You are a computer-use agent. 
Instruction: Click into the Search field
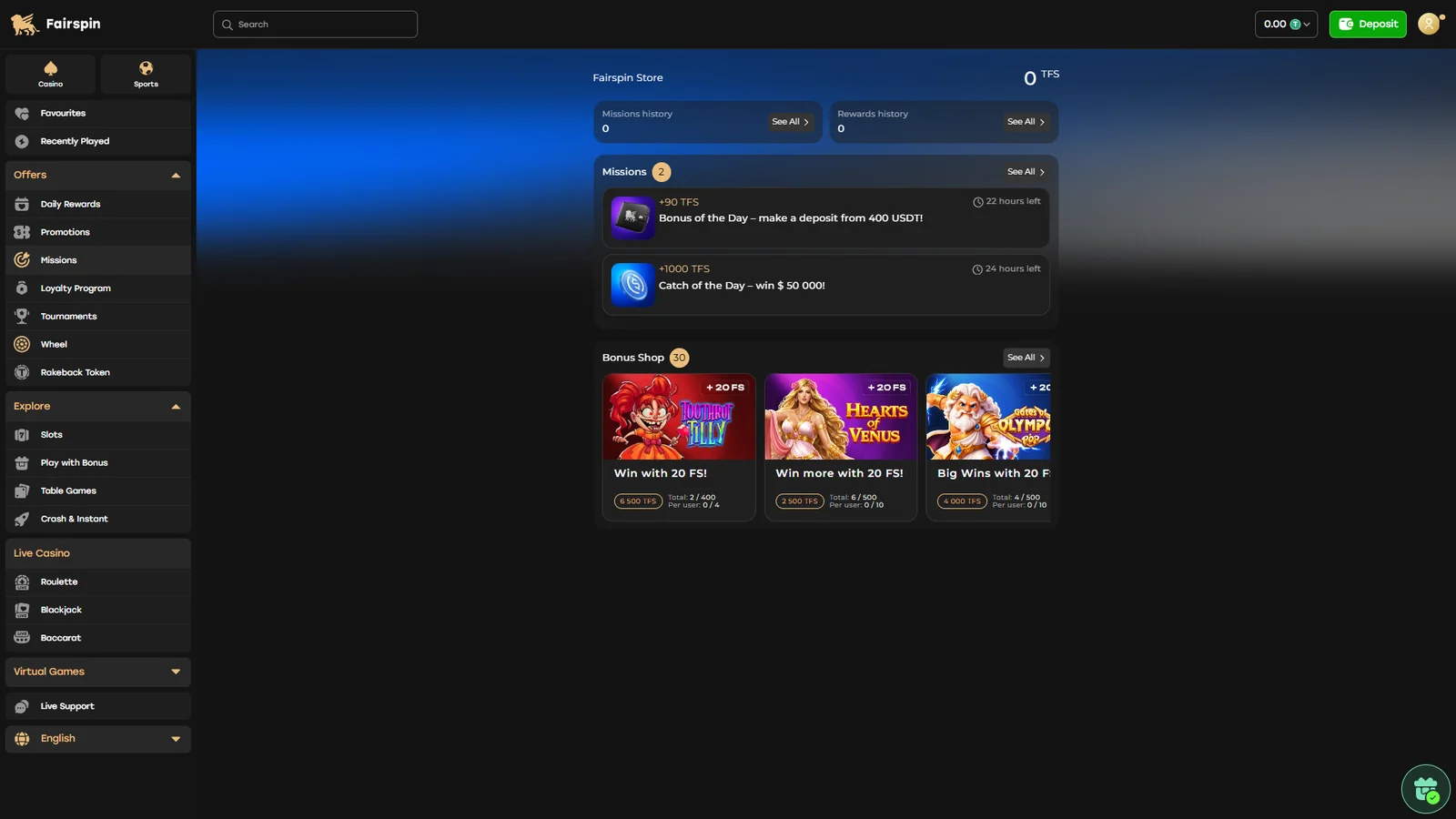tap(315, 25)
